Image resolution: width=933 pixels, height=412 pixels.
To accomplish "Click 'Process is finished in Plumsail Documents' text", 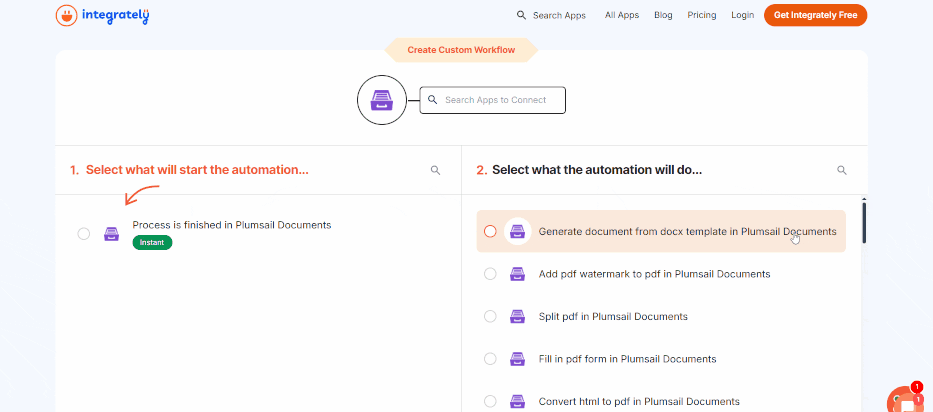I will tap(231, 225).
